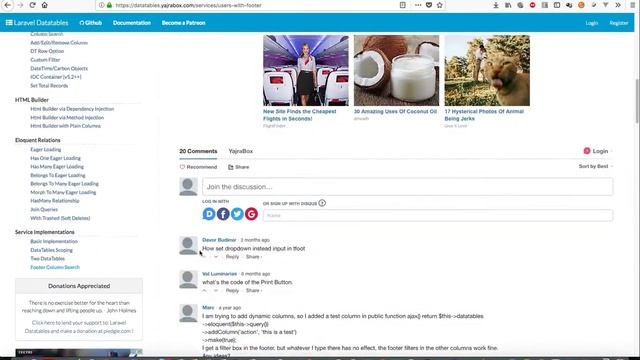Click the orange round extension icon
Image resolution: width=640 pixels, height=360 pixels.
pyautogui.click(x=581, y=5)
